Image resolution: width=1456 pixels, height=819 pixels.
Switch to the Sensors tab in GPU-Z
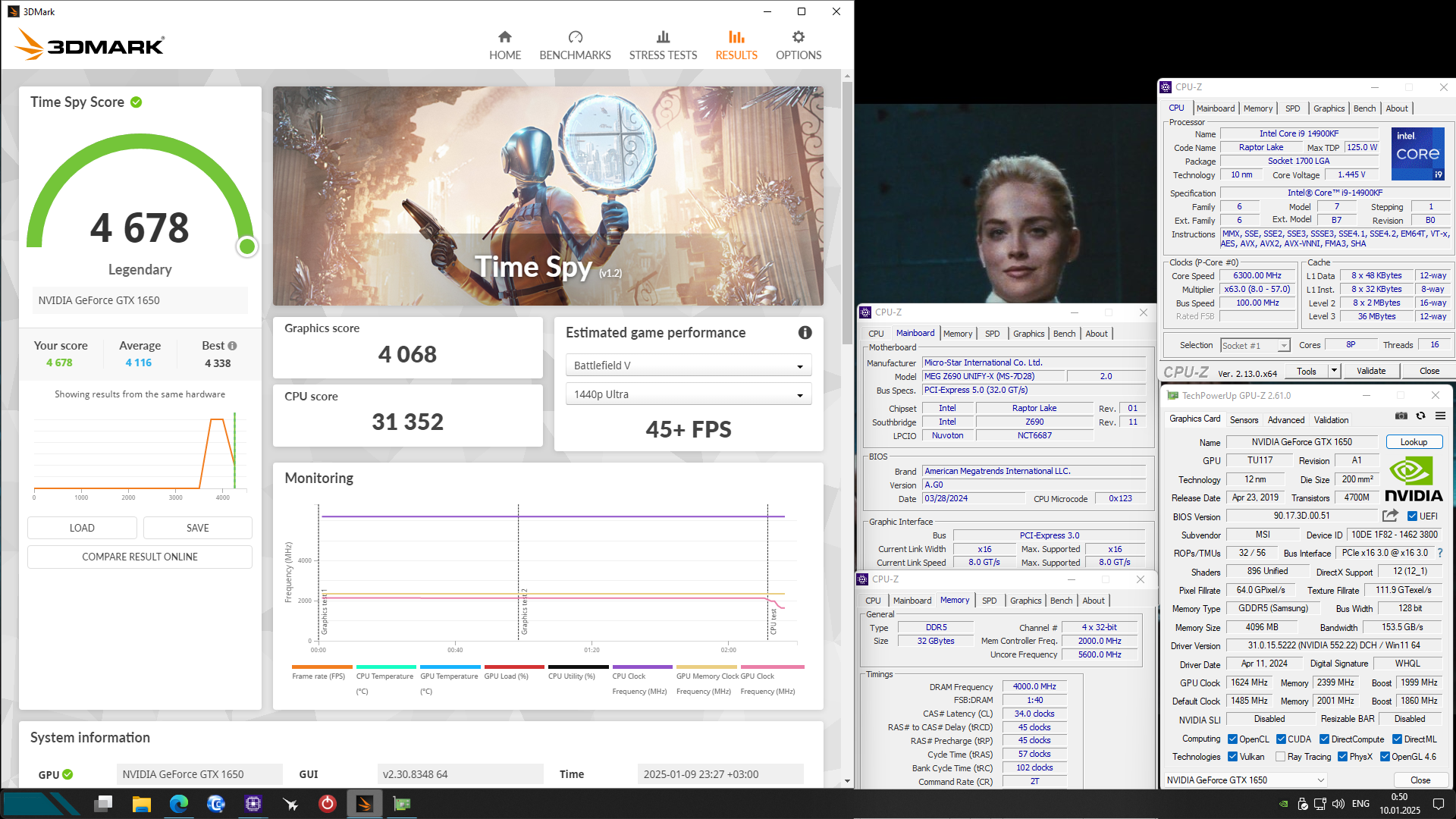1244,419
